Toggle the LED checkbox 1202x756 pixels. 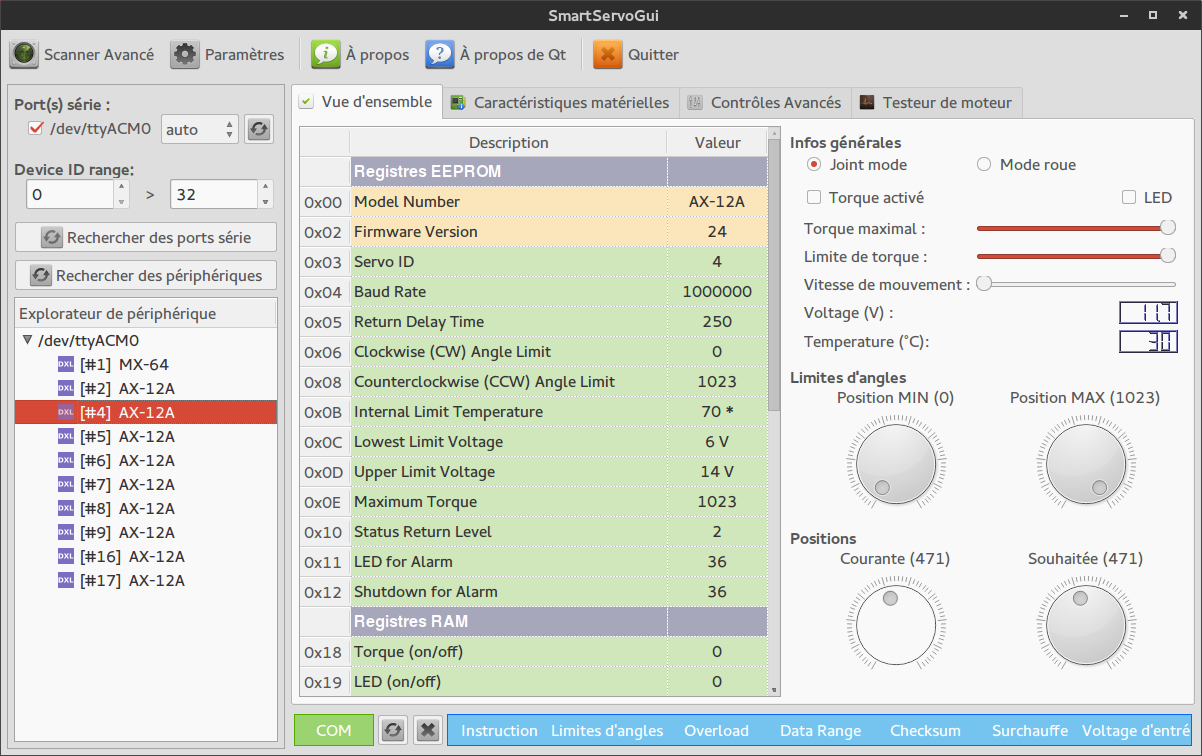[x=1129, y=198]
